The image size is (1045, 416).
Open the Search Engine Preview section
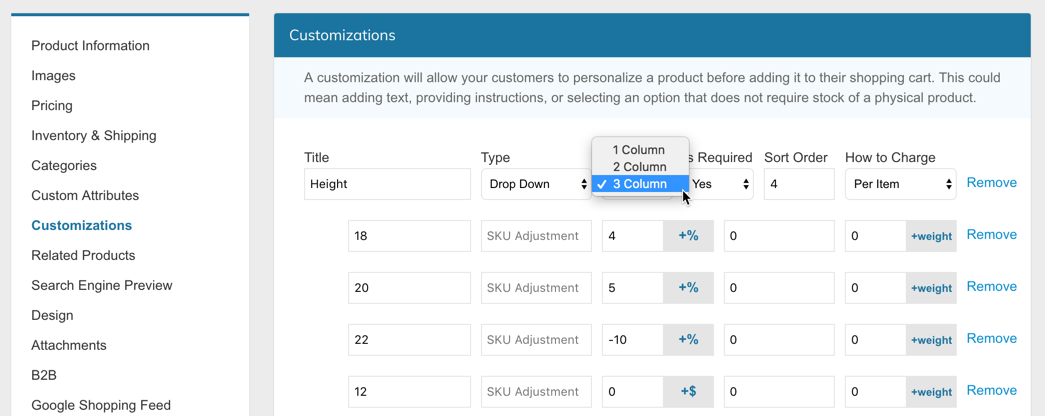[x=102, y=286]
